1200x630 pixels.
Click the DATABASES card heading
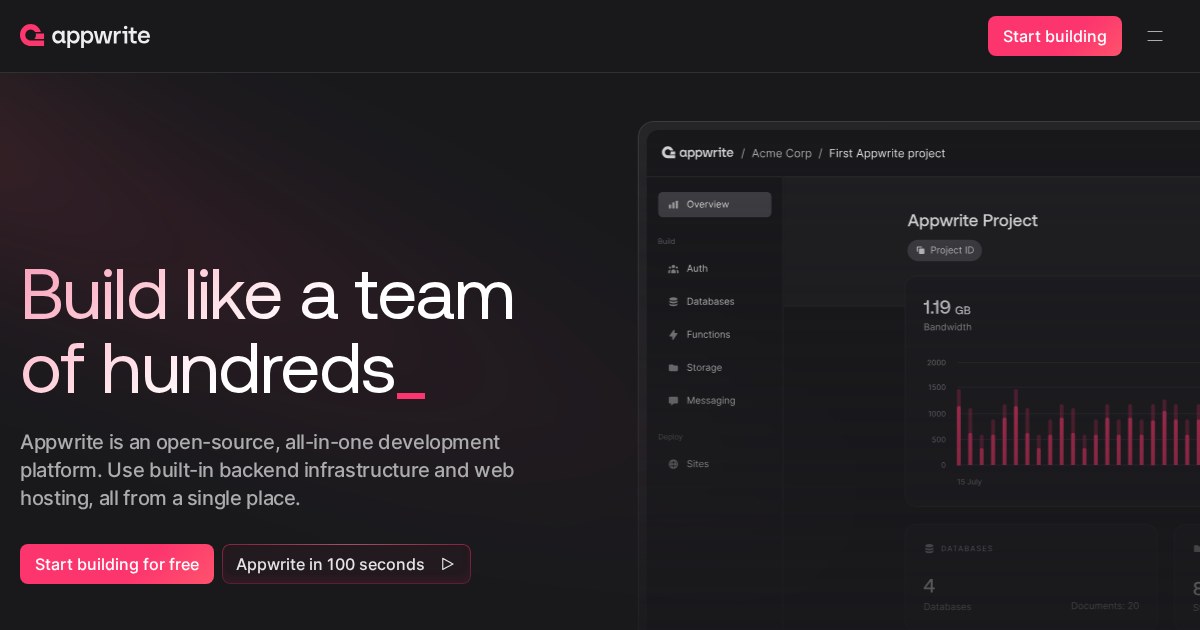(966, 549)
